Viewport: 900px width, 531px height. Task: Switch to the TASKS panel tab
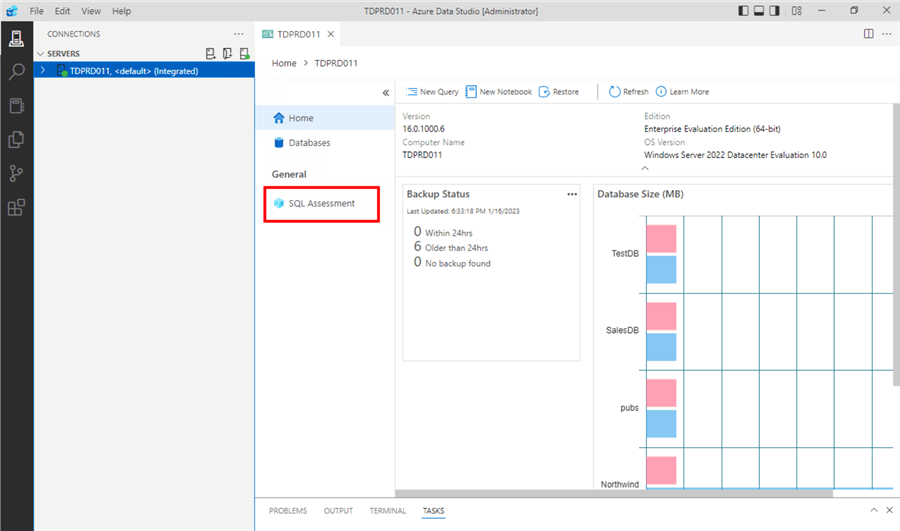[x=433, y=510]
